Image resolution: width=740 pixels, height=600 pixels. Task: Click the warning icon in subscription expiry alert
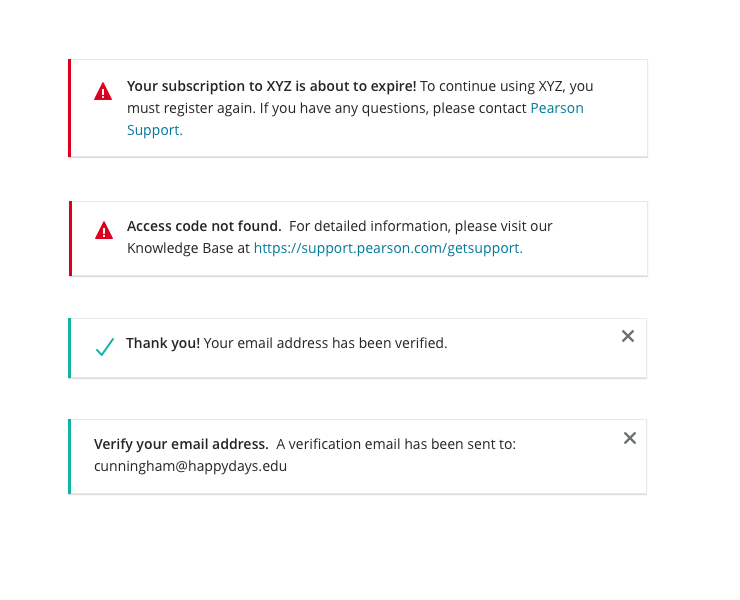click(103, 92)
